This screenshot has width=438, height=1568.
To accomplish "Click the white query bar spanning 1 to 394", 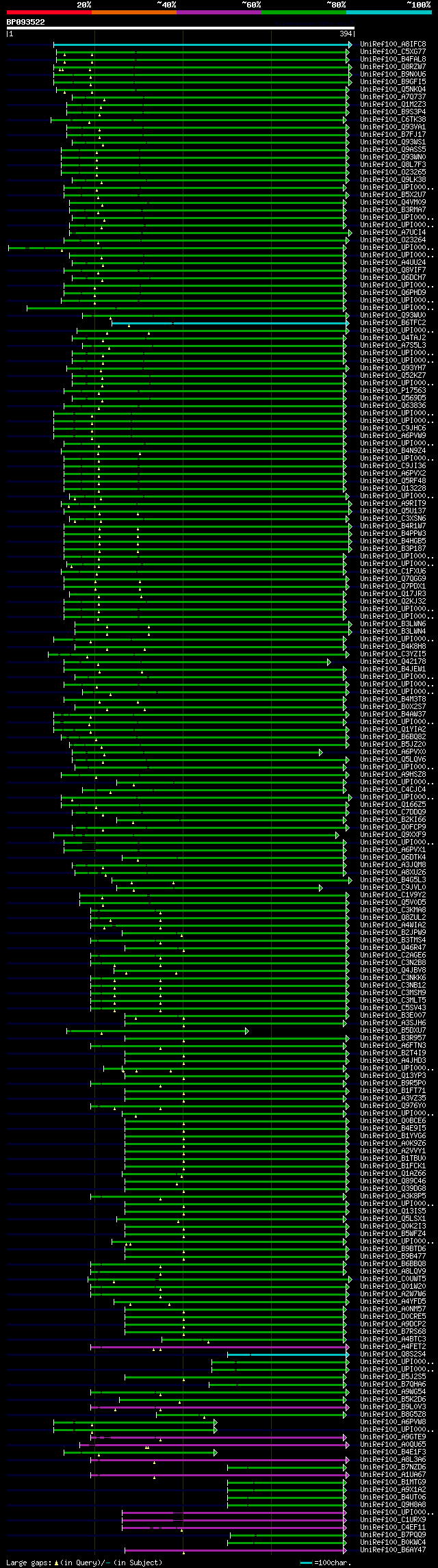I will coord(181,28).
